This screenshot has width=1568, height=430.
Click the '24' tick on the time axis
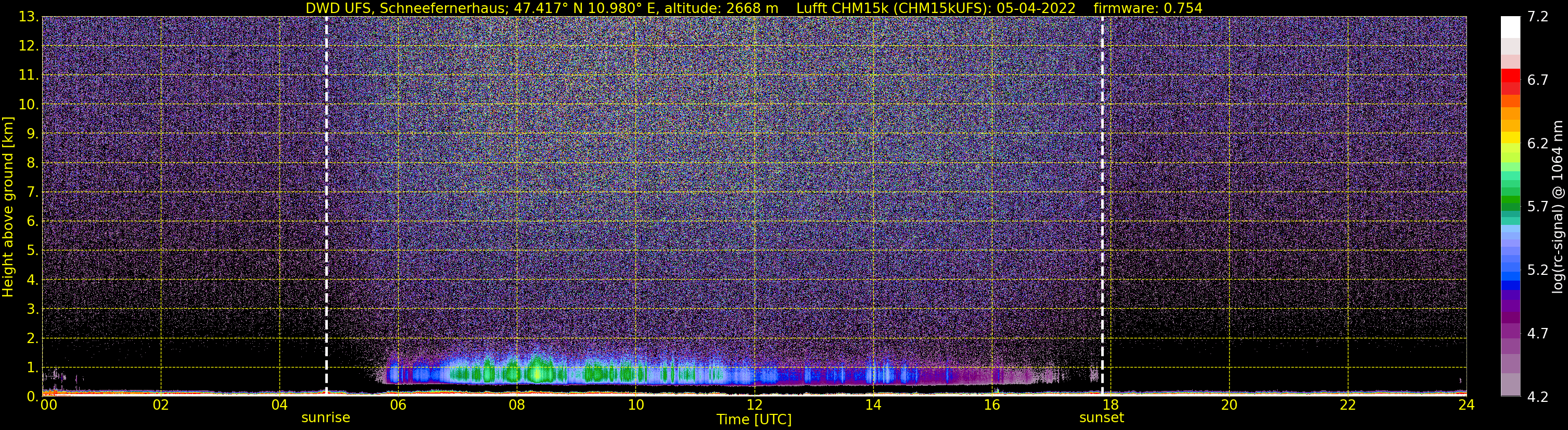1467,405
